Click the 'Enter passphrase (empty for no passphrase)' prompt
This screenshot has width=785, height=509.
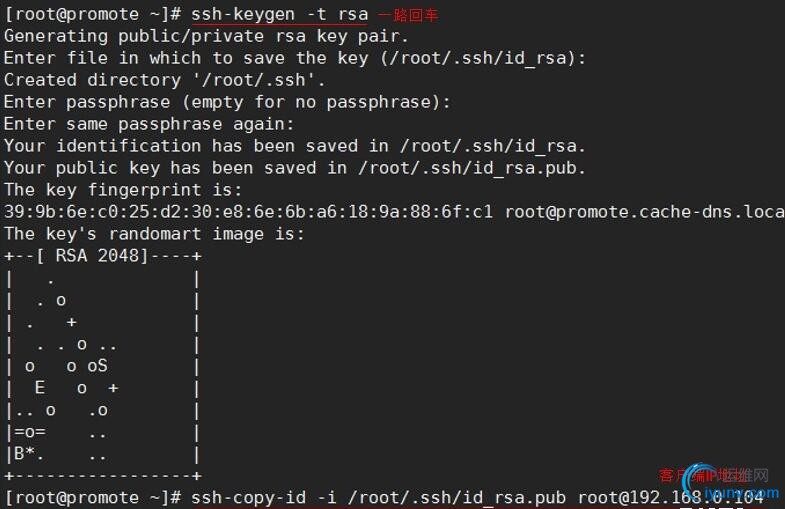coord(227,102)
